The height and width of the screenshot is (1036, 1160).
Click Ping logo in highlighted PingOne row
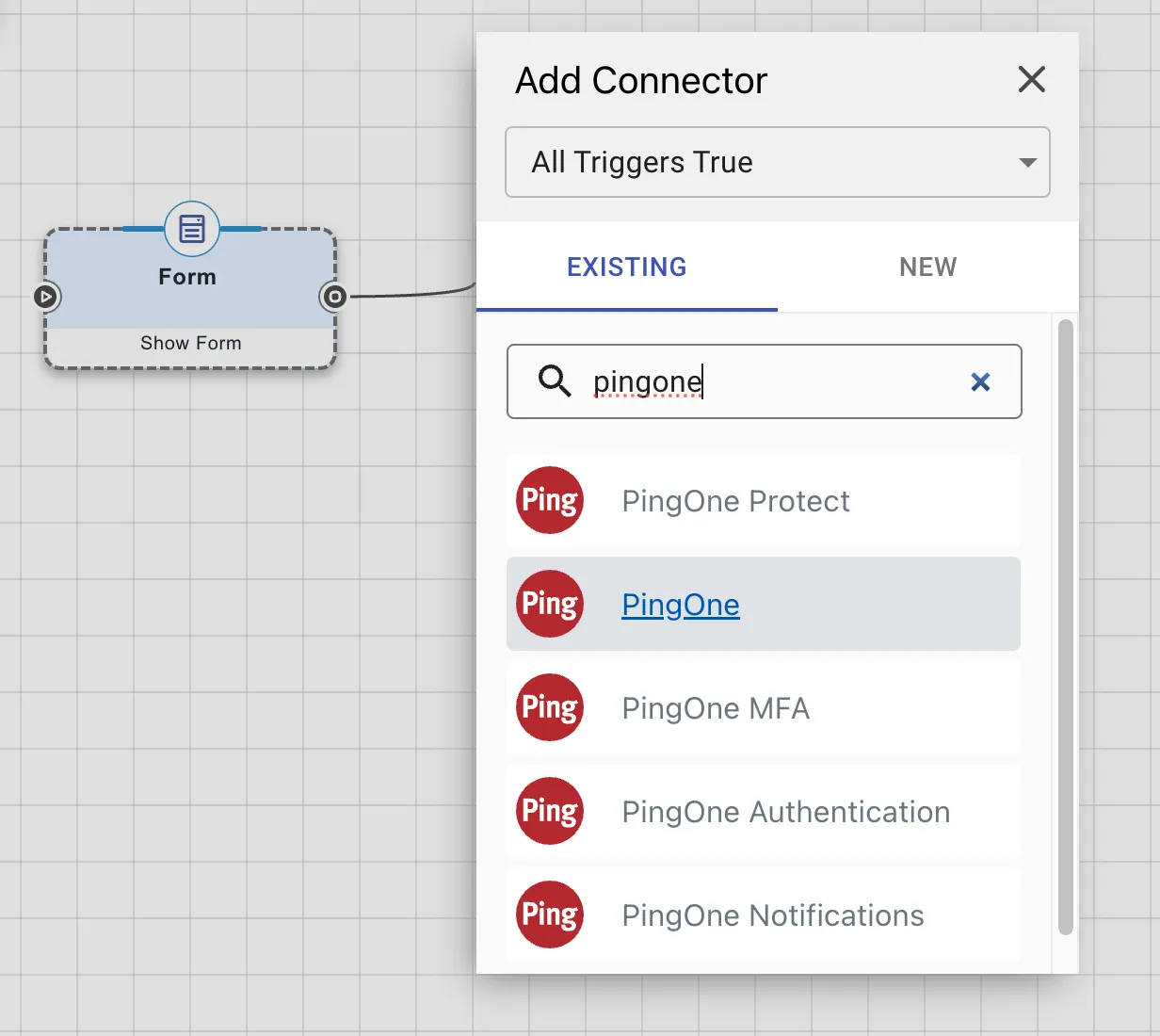click(x=550, y=604)
